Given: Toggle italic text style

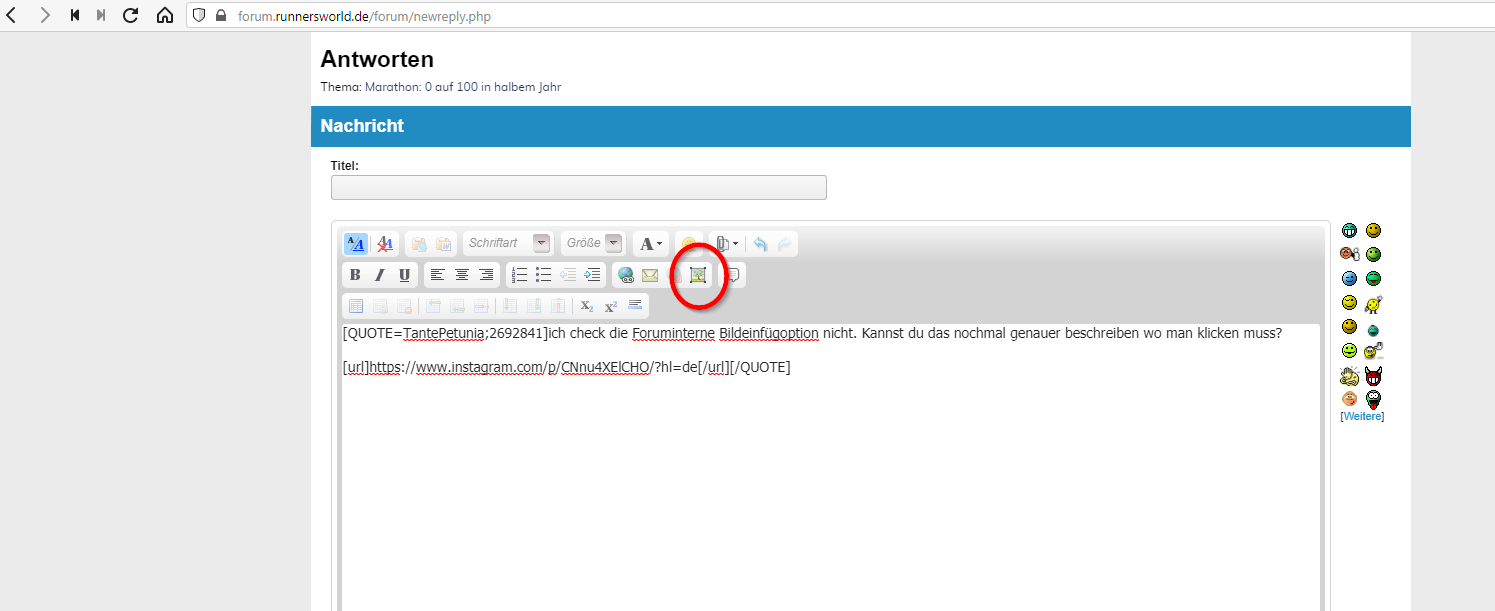Looking at the screenshot, I should pyautogui.click(x=379, y=275).
